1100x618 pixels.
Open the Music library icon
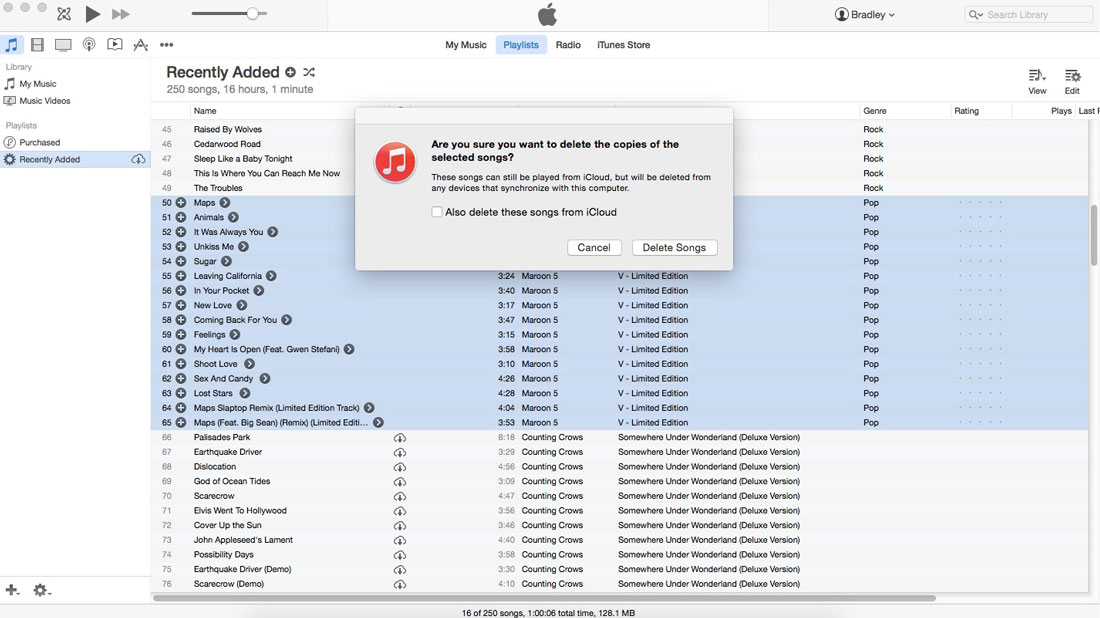pyautogui.click(x=11, y=45)
